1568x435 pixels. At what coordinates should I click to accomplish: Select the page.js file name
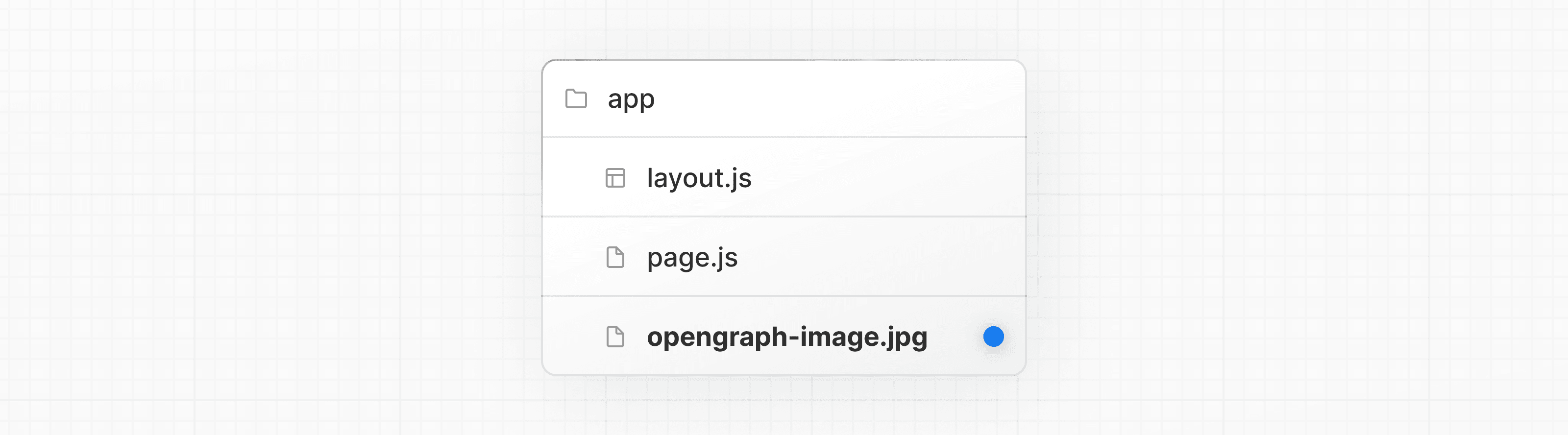pos(692,257)
